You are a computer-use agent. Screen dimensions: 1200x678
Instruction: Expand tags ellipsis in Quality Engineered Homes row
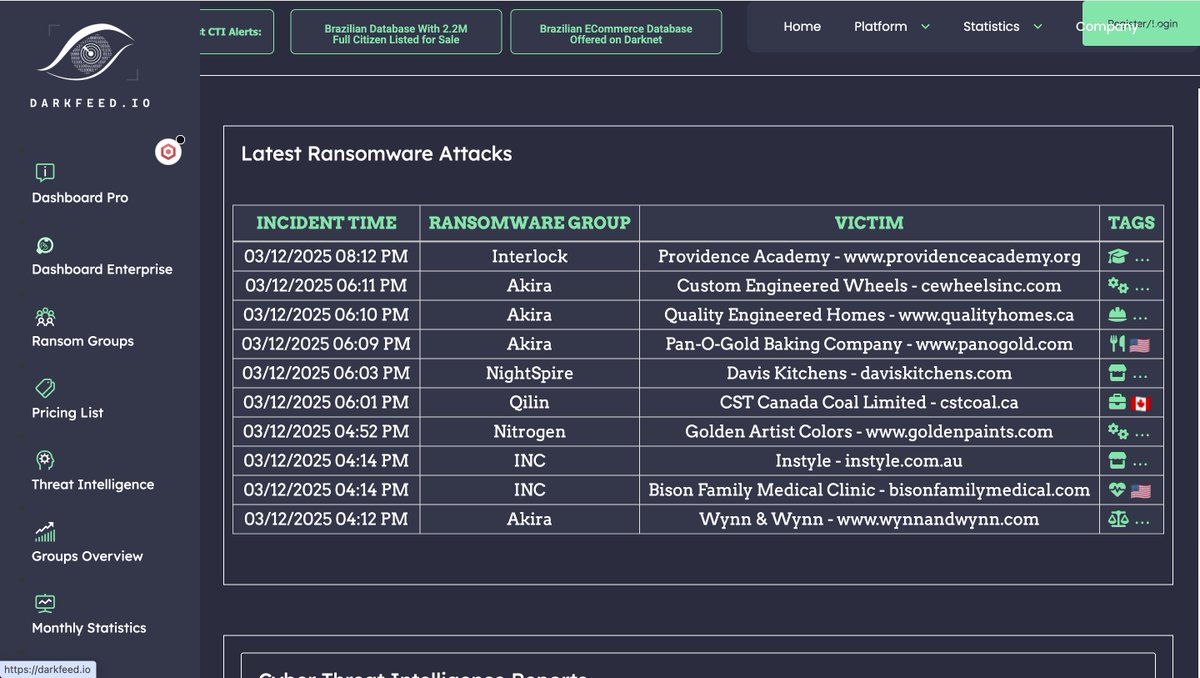[1142, 317]
